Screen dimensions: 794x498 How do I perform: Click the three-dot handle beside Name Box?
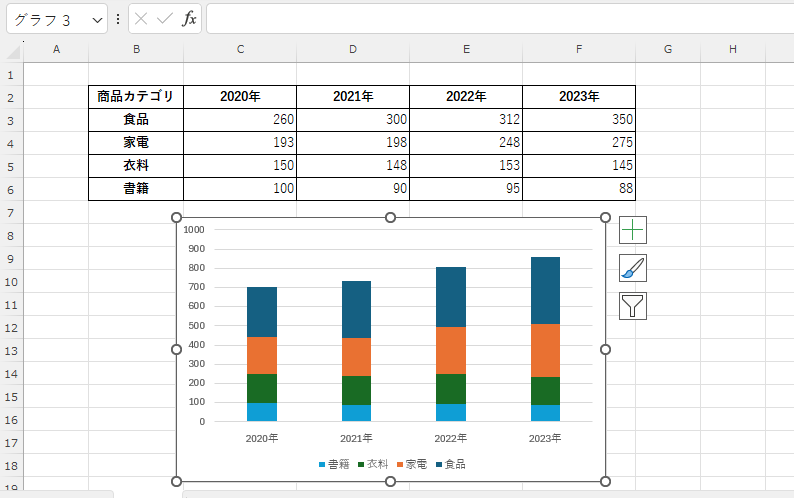click(x=118, y=19)
